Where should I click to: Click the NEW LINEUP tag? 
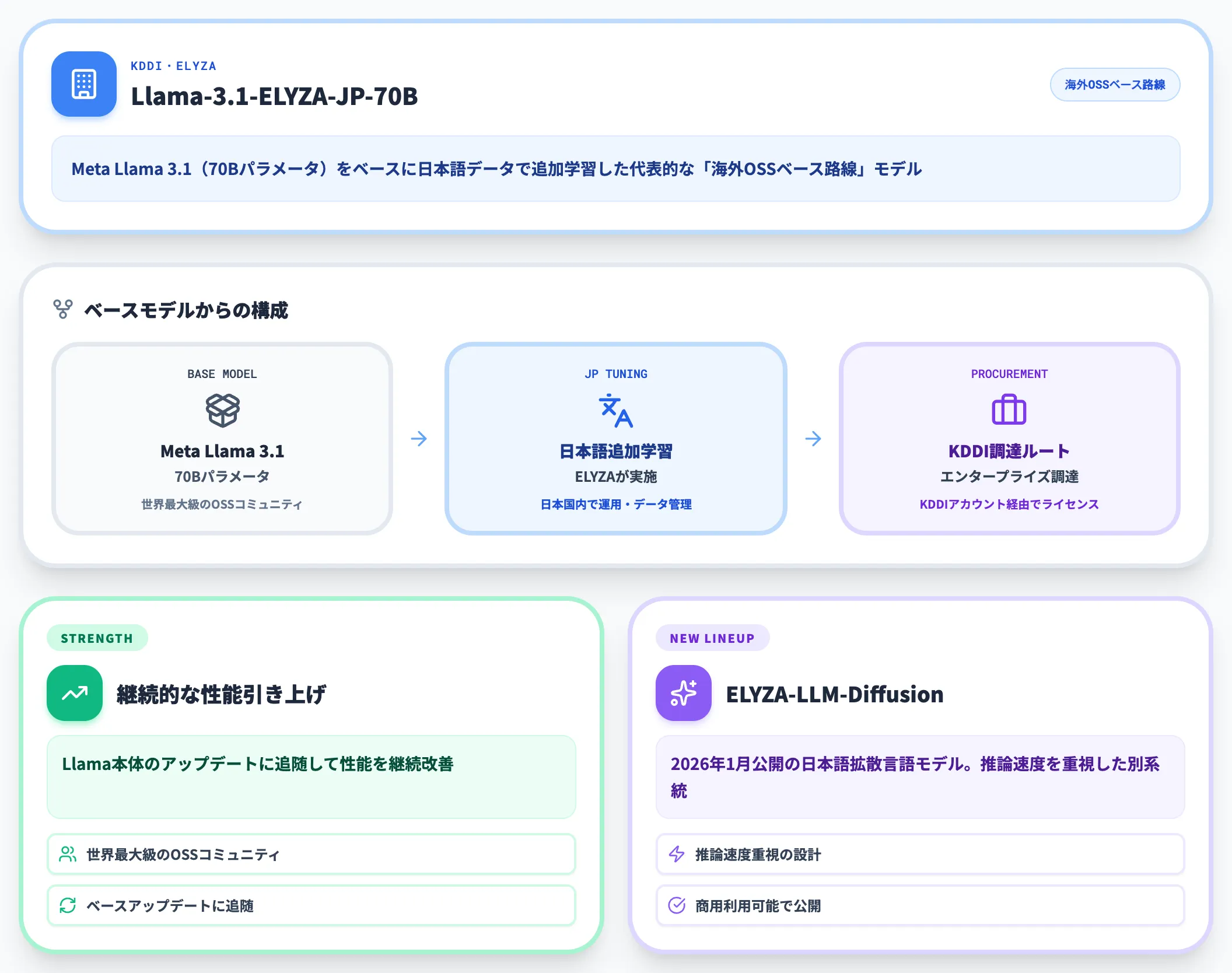pyautogui.click(x=712, y=638)
